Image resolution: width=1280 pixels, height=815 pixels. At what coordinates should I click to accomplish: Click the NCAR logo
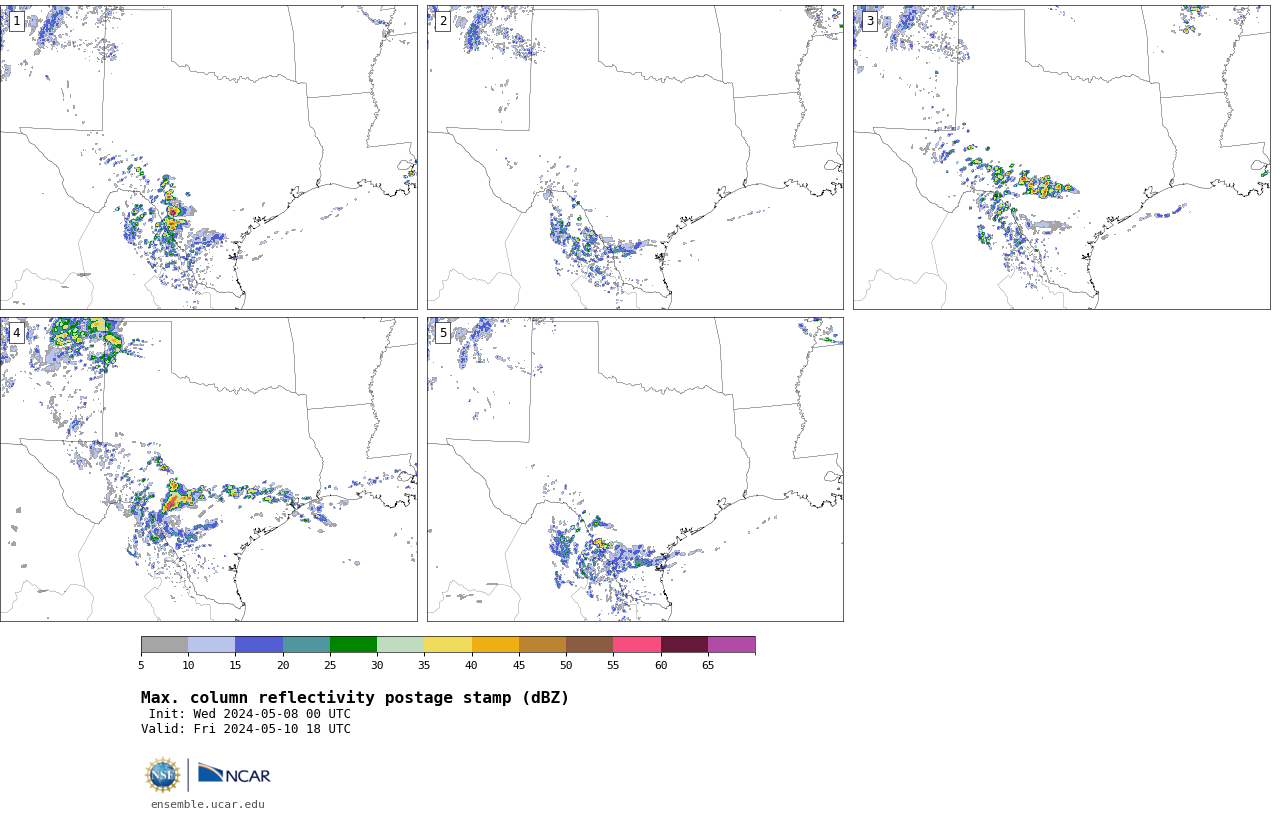pyautogui.click(x=234, y=774)
